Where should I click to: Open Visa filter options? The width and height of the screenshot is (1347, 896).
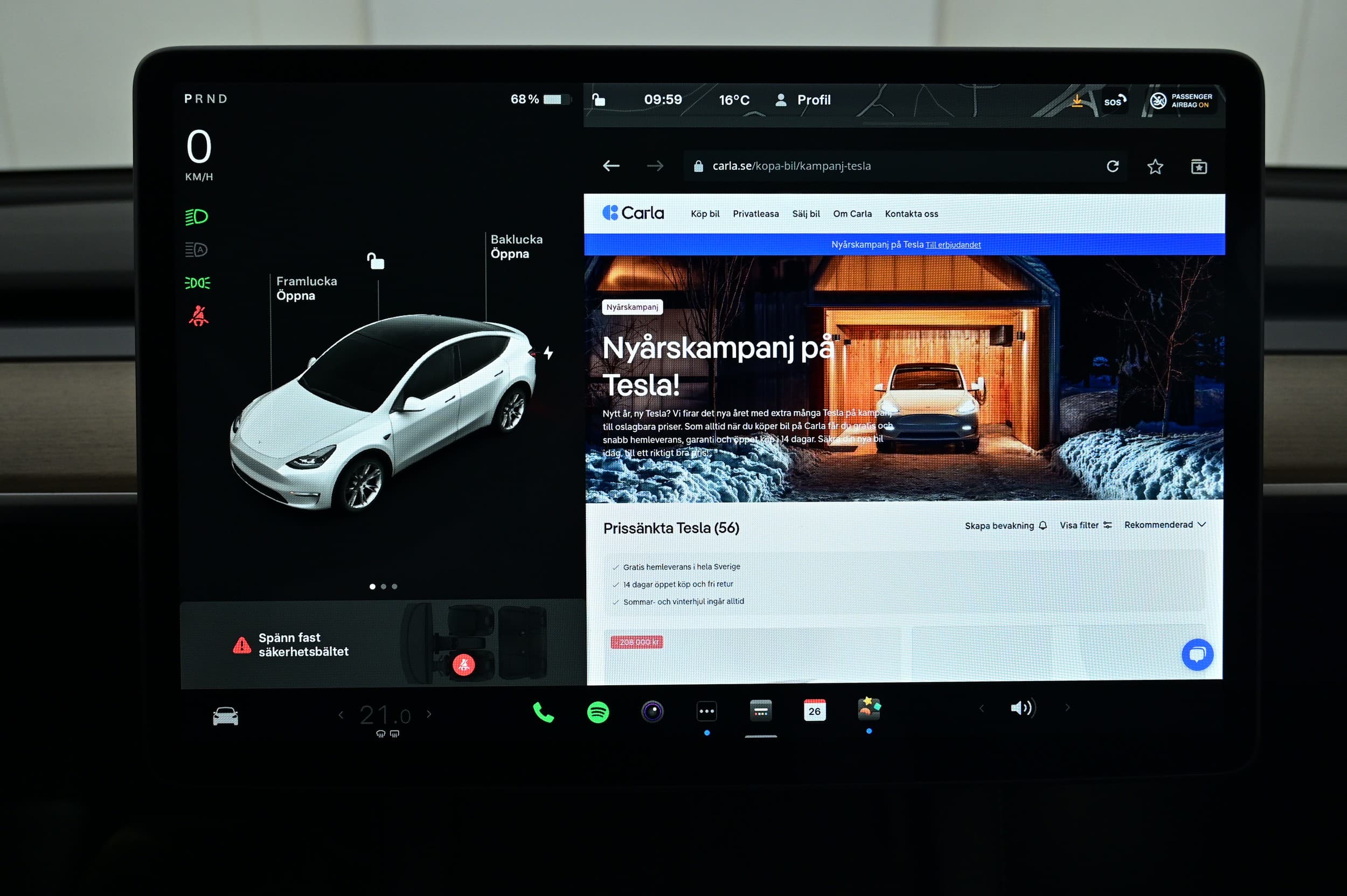pos(1086,525)
